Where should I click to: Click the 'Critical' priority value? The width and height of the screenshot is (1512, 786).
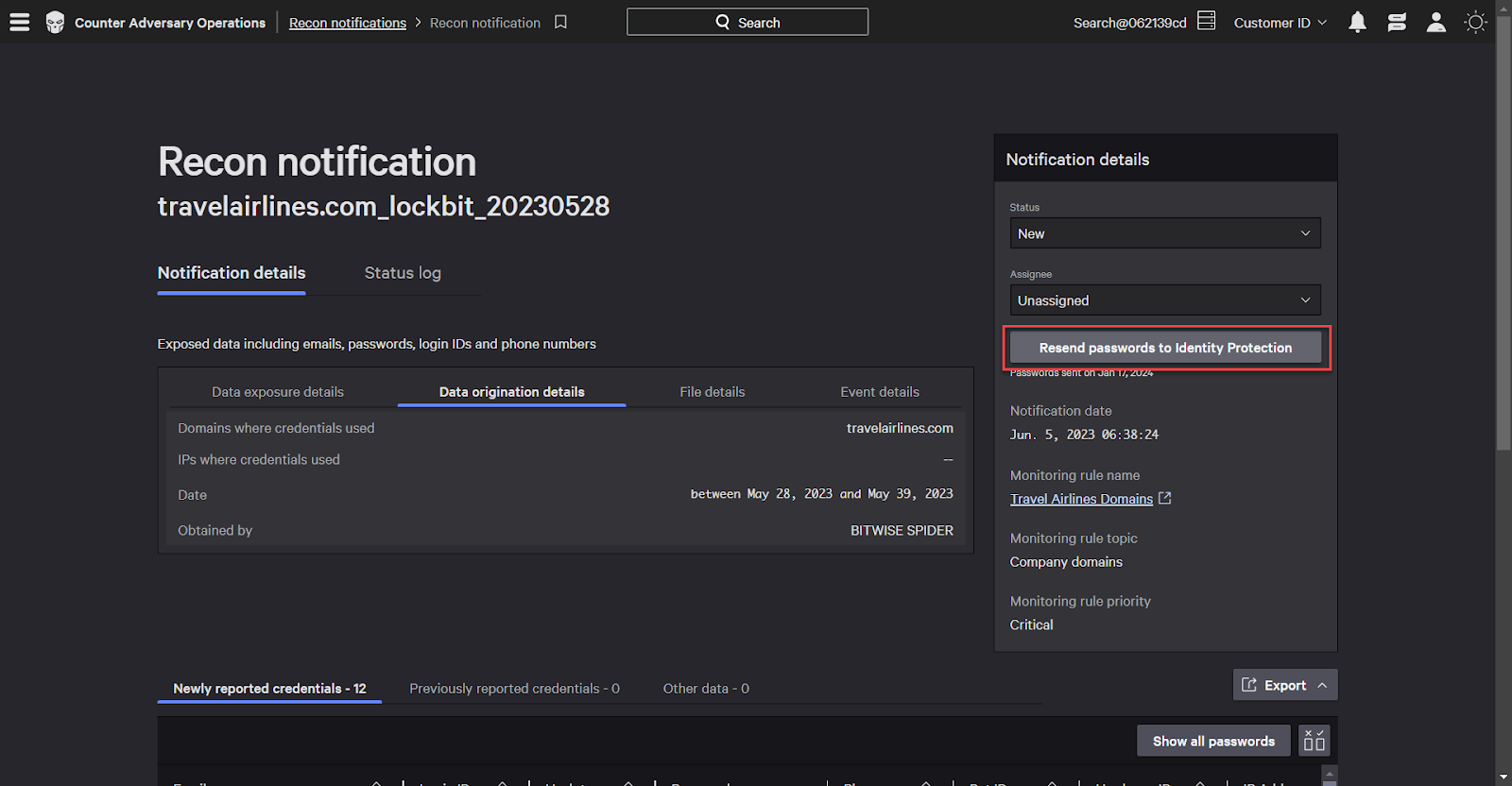click(1031, 625)
